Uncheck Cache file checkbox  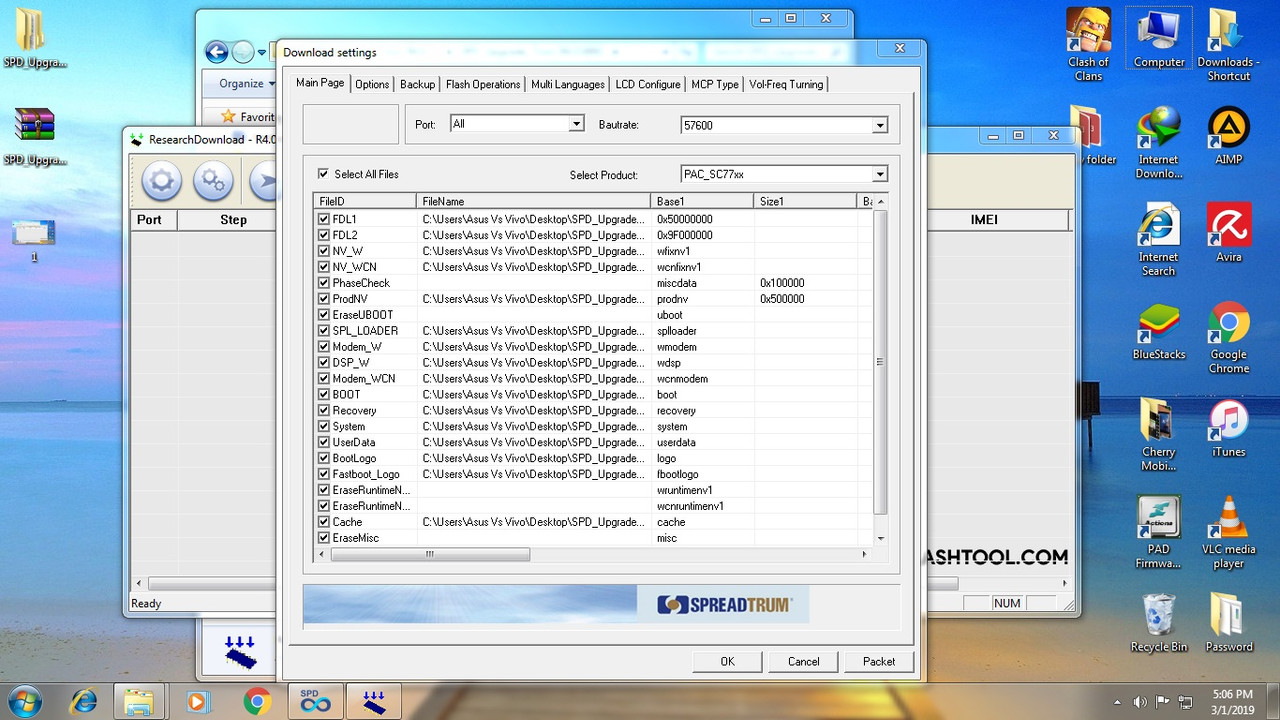pyautogui.click(x=323, y=522)
